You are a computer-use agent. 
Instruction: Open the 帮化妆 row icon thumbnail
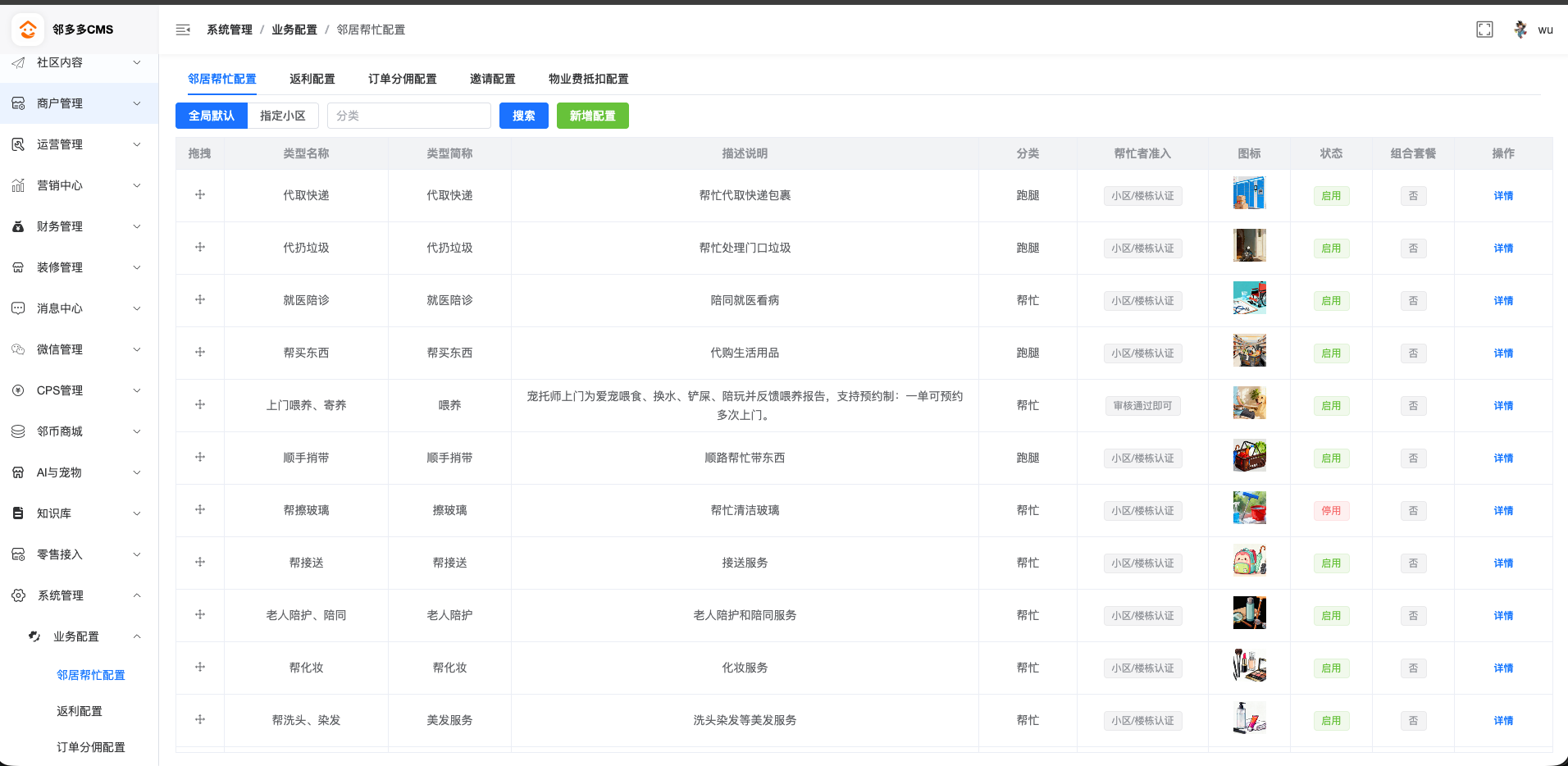1250,665
